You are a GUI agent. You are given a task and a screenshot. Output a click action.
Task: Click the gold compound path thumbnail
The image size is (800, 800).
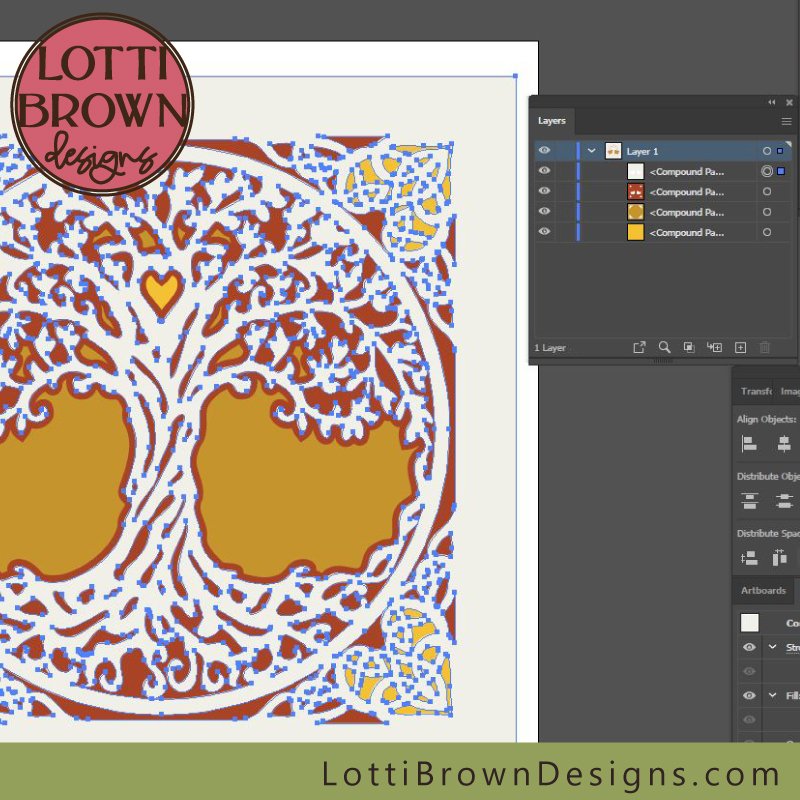[x=635, y=212]
